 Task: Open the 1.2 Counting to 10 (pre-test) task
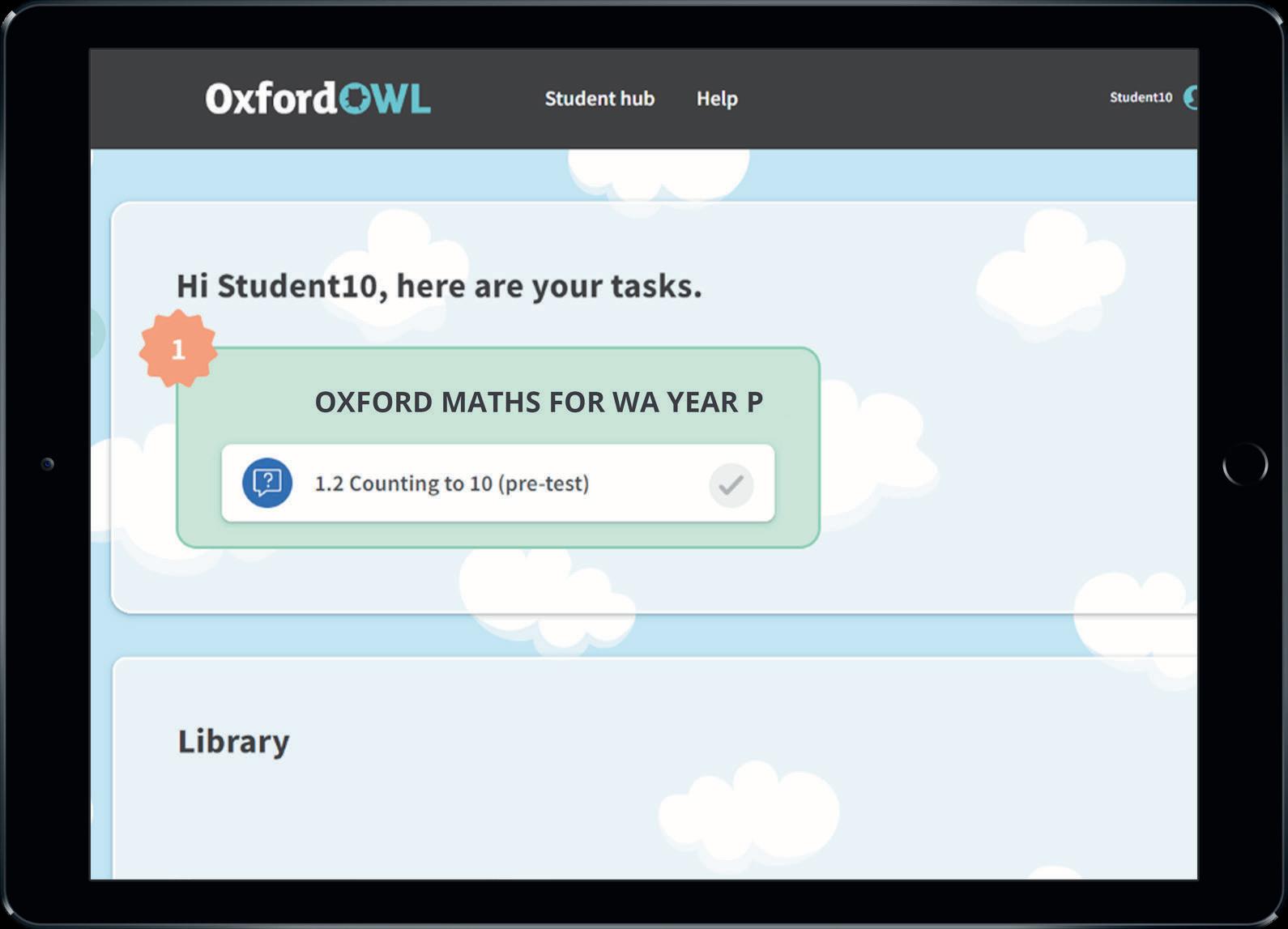coord(498,483)
